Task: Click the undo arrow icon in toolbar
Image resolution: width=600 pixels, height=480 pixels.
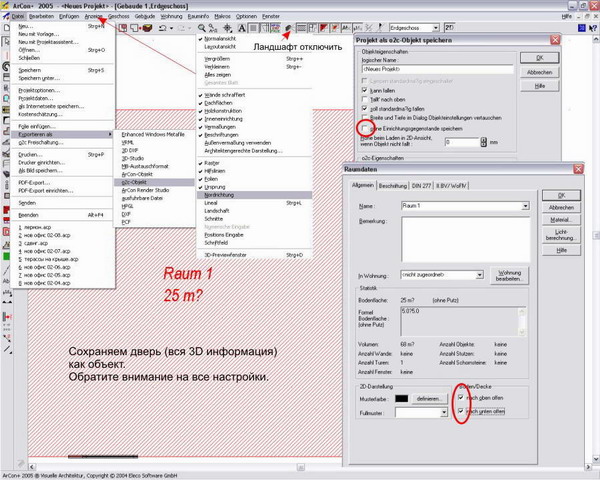Action: point(163,30)
